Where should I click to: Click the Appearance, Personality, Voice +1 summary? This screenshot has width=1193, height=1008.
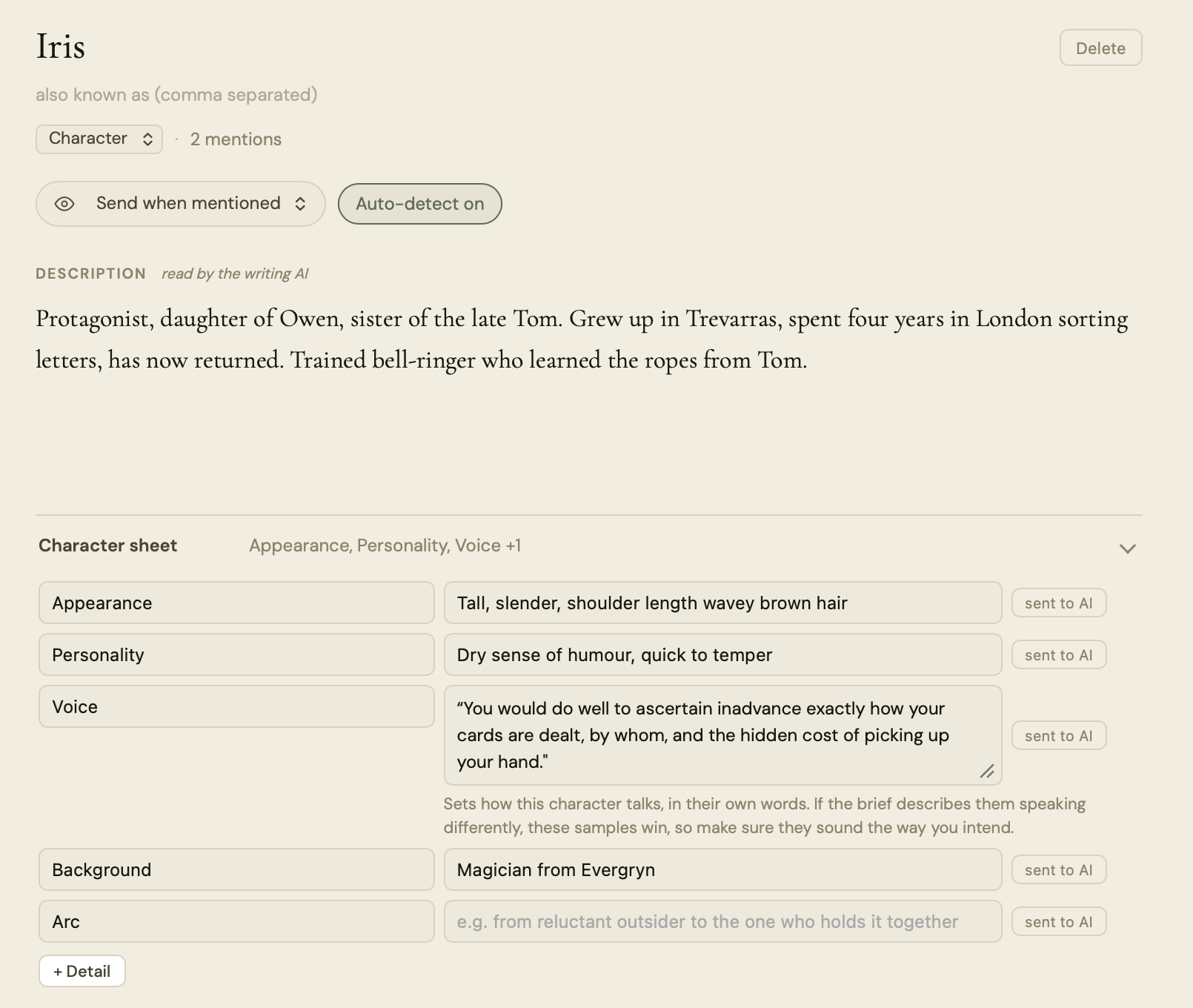tap(385, 546)
